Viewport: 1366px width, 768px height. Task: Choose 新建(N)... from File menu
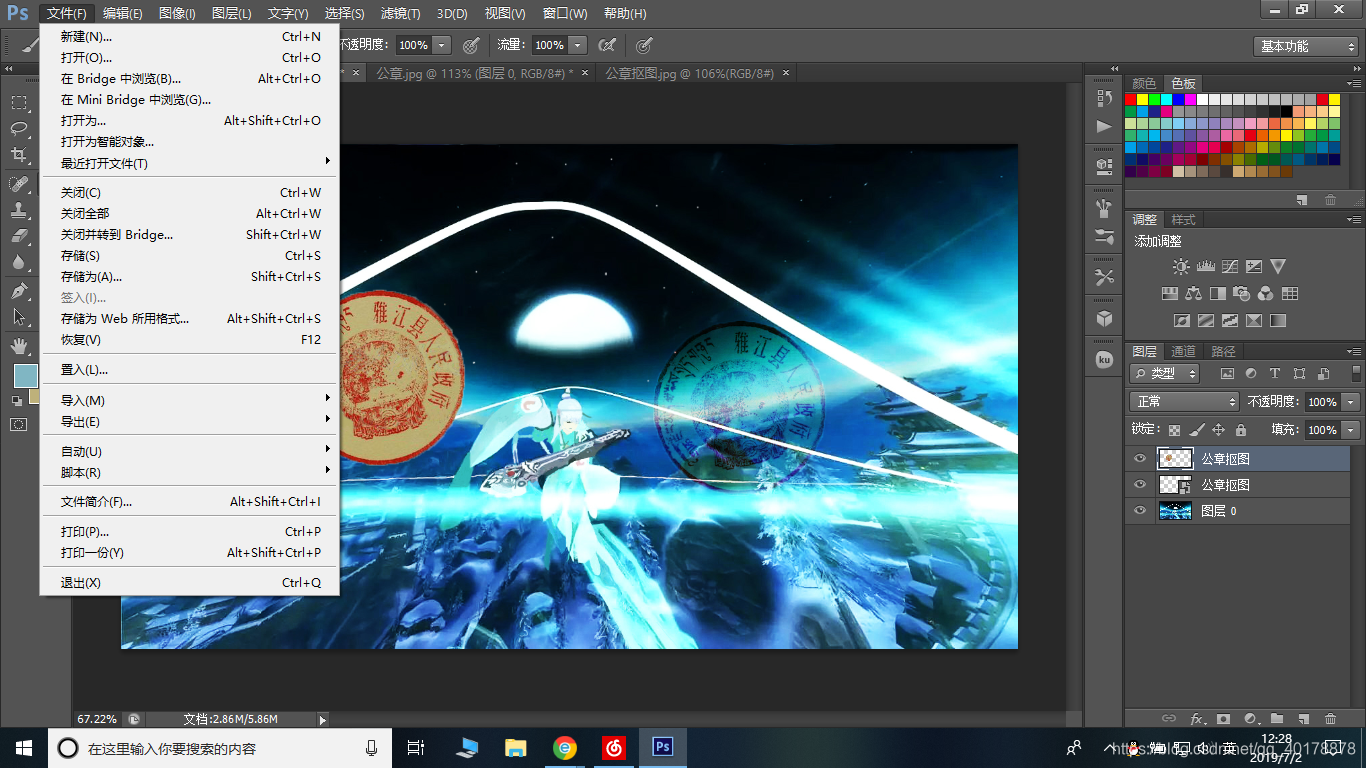pos(190,36)
